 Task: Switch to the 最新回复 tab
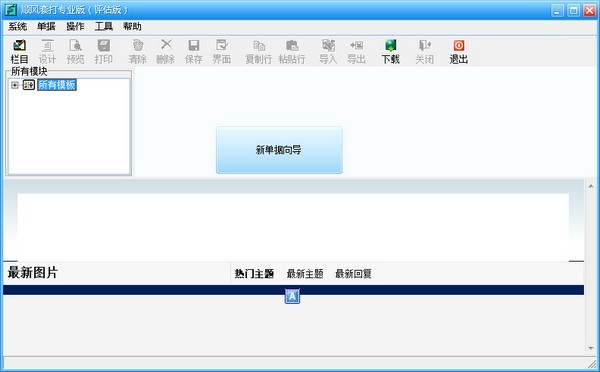(354, 274)
